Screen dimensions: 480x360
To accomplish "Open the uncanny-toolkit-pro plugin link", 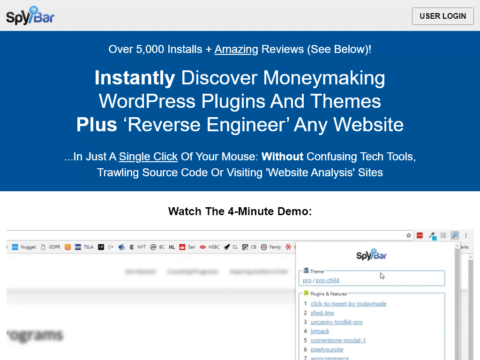I will [337, 322].
